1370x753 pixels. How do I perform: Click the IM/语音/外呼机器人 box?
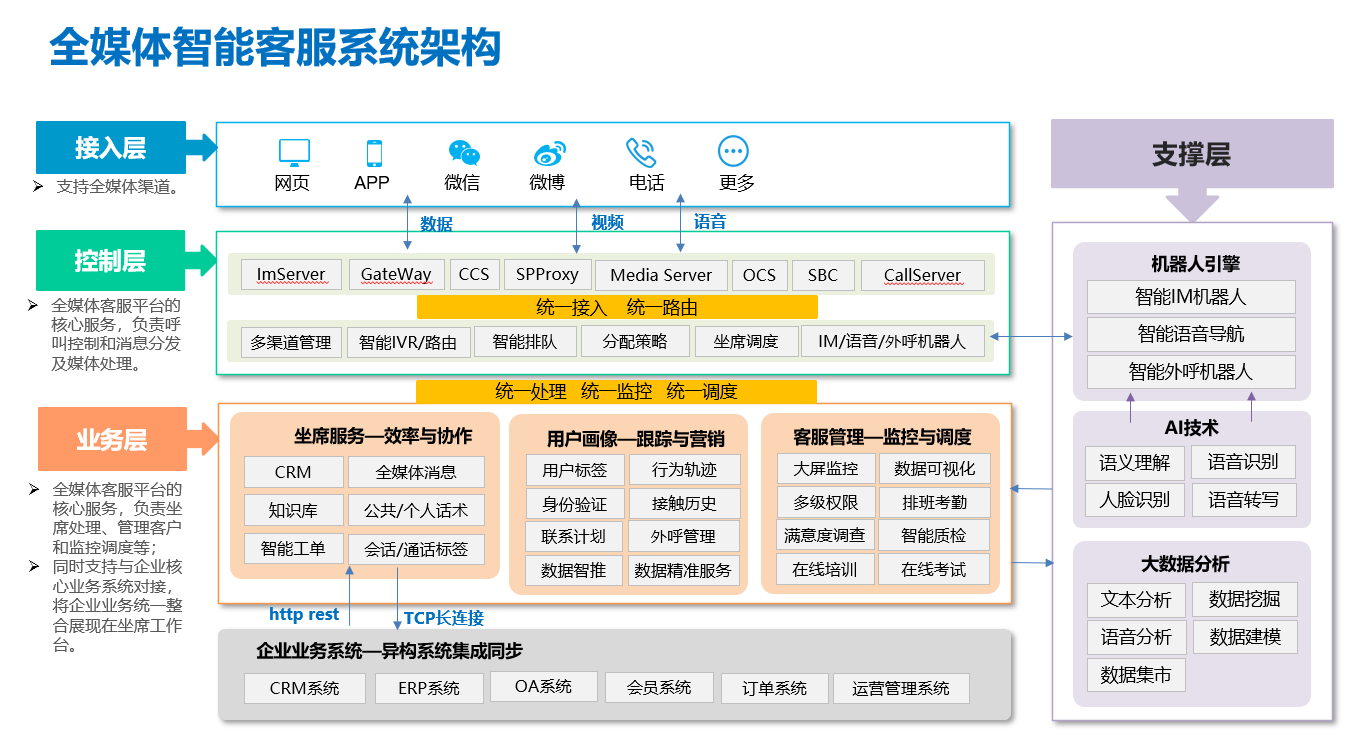(x=892, y=341)
